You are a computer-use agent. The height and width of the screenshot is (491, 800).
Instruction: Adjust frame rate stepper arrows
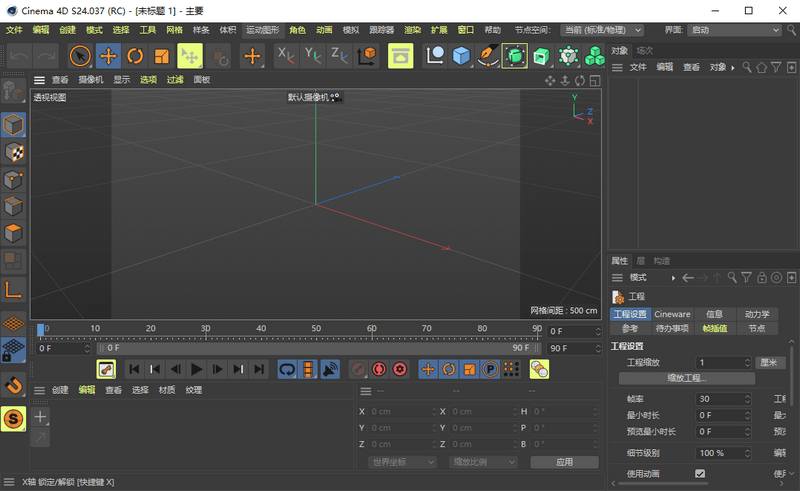(747, 399)
